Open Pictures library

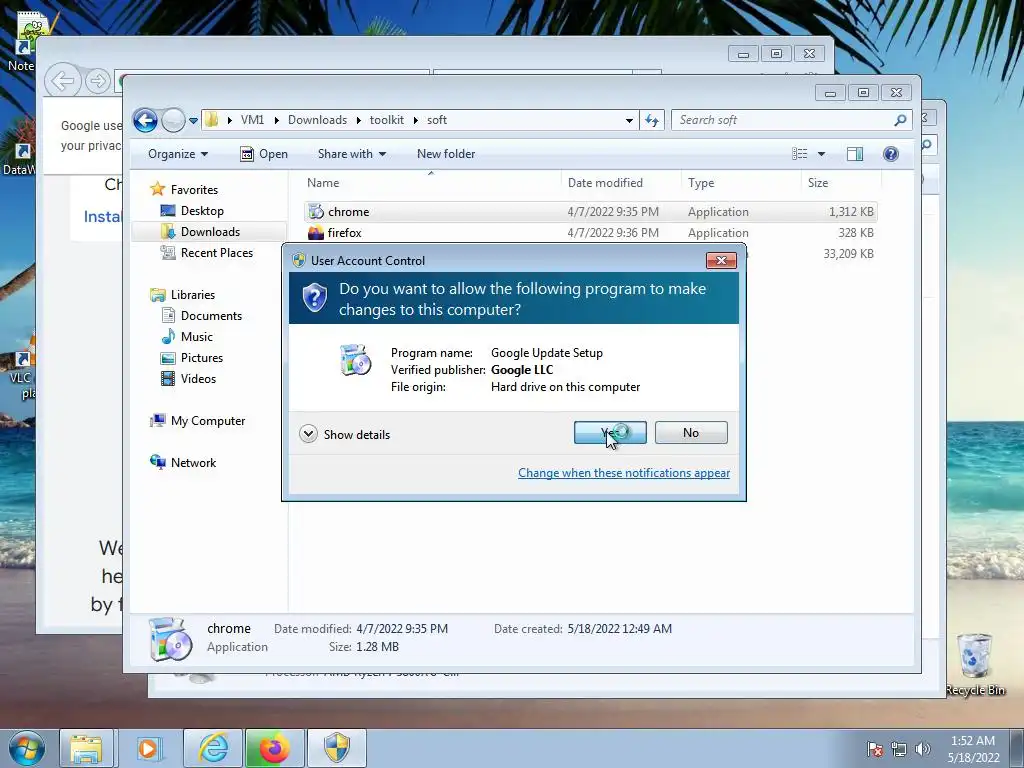click(x=192, y=358)
